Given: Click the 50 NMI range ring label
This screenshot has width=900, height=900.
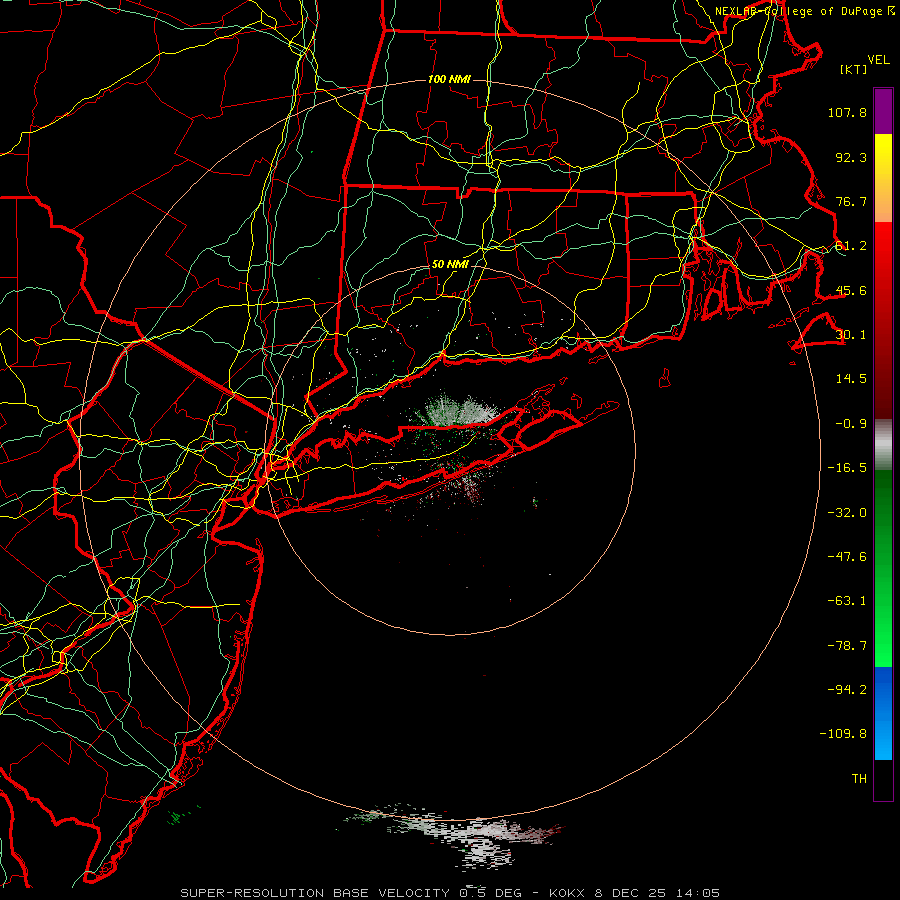Looking at the screenshot, I should (450, 264).
